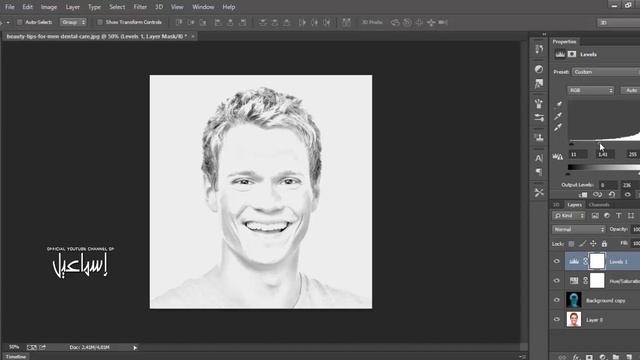Image resolution: width=640 pixels, height=360 pixels.
Task: Click the 3D pan mode icon
Action: click(419, 22)
